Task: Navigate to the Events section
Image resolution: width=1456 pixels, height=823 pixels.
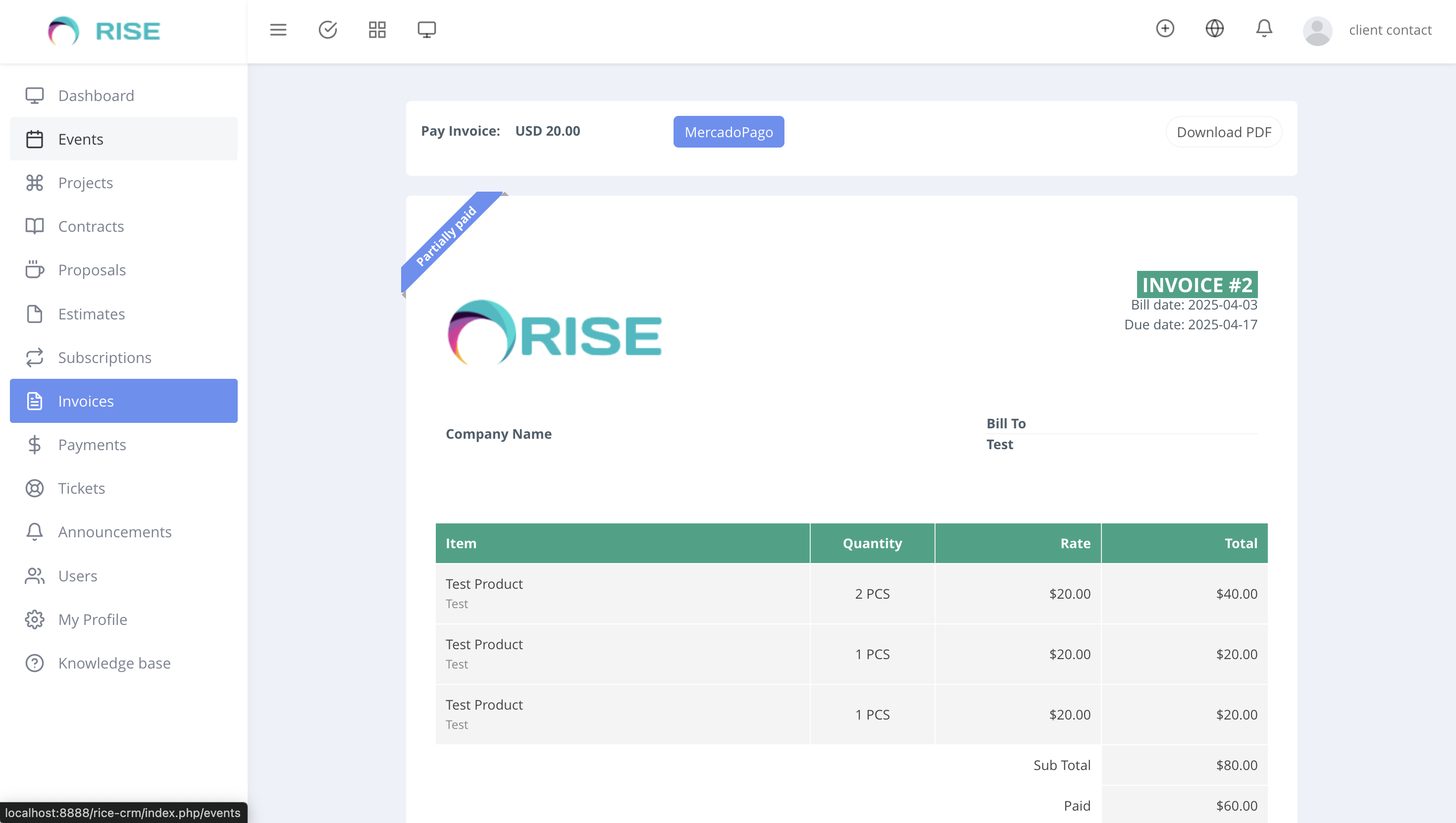Action: (x=80, y=139)
